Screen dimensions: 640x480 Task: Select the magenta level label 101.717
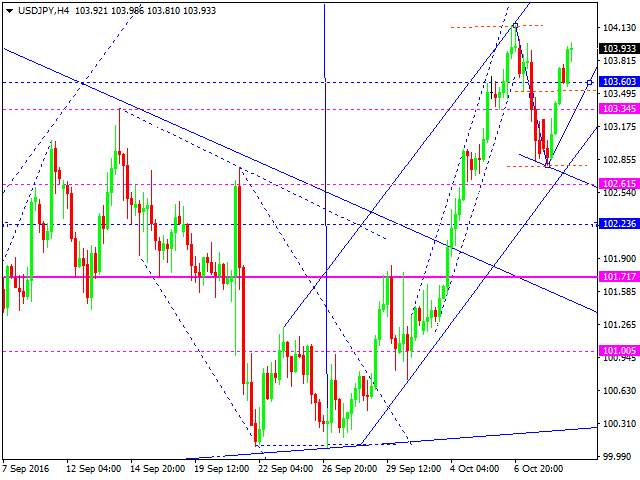pyautogui.click(x=619, y=277)
